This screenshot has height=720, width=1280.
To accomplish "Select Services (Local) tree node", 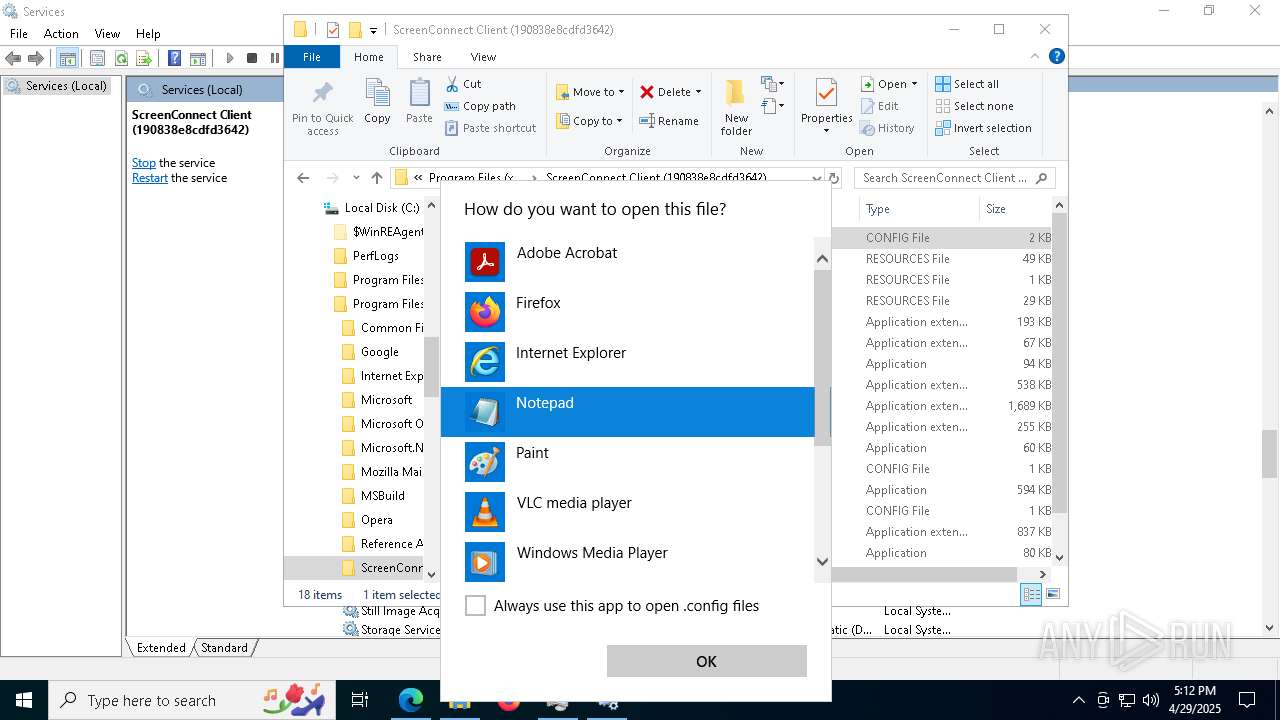I will point(58,86).
